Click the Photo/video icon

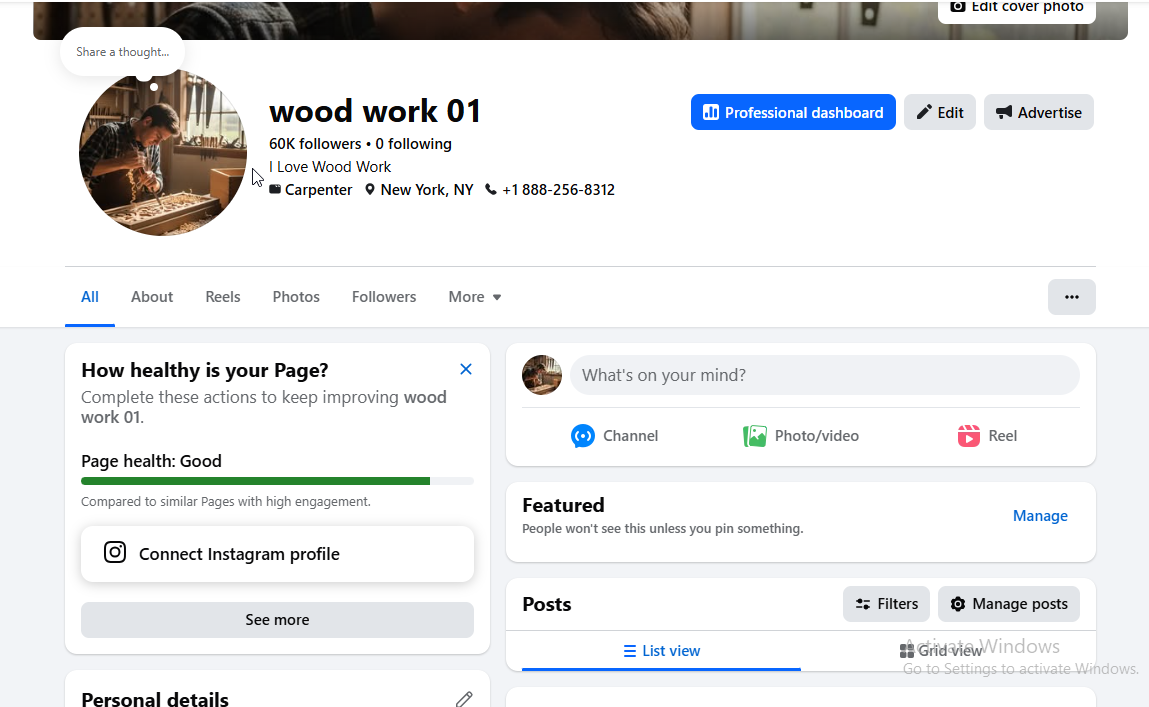tap(754, 436)
